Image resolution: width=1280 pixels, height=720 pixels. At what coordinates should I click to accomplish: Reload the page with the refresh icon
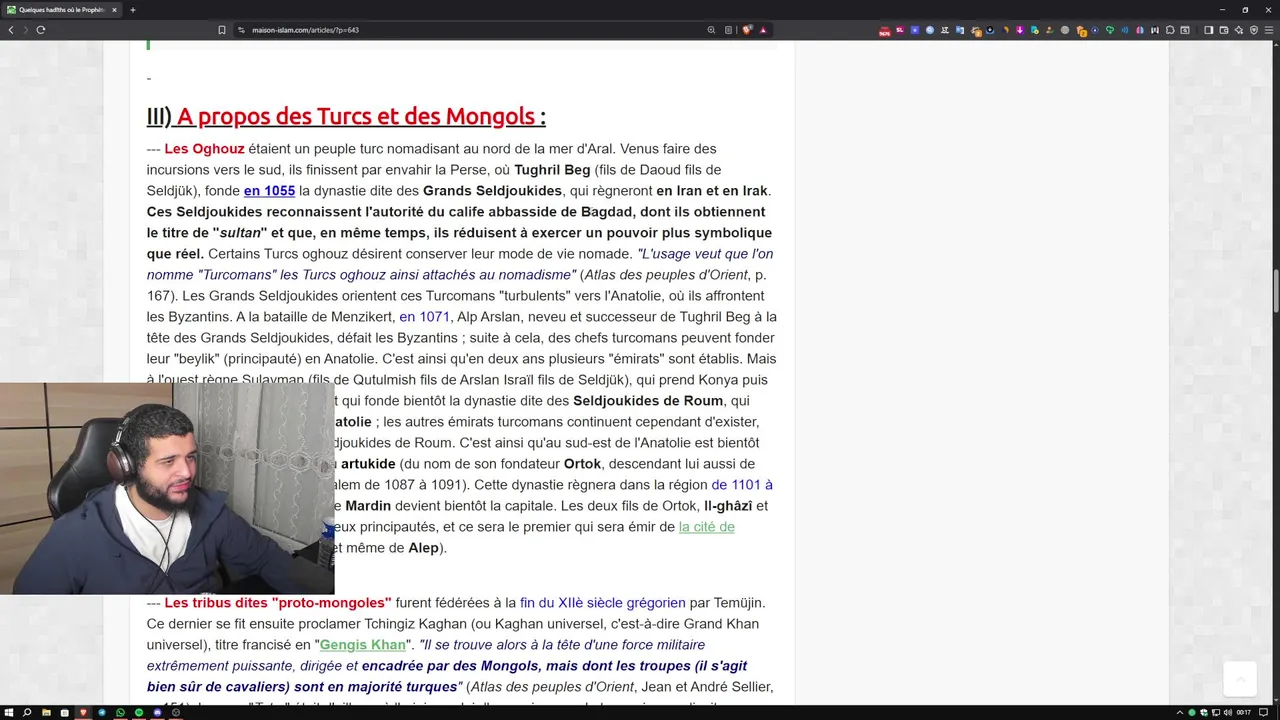(x=41, y=30)
